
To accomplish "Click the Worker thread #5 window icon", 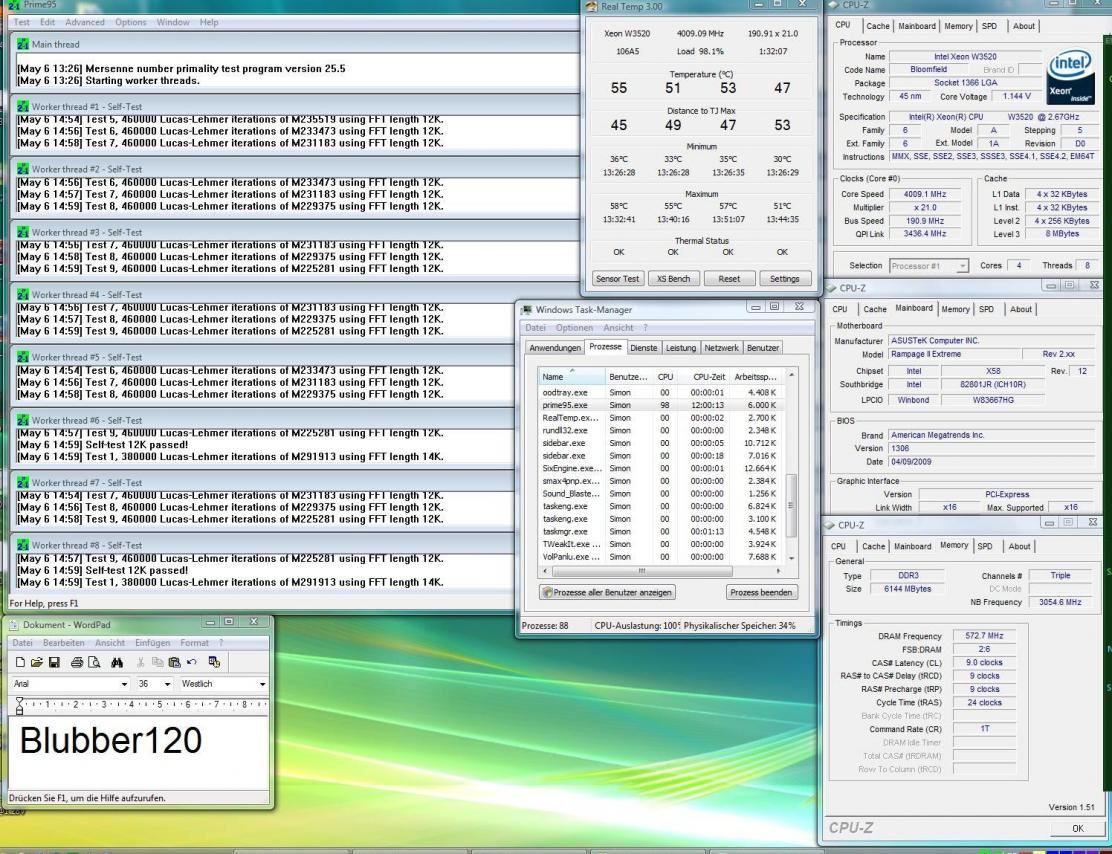I will tap(23, 357).
